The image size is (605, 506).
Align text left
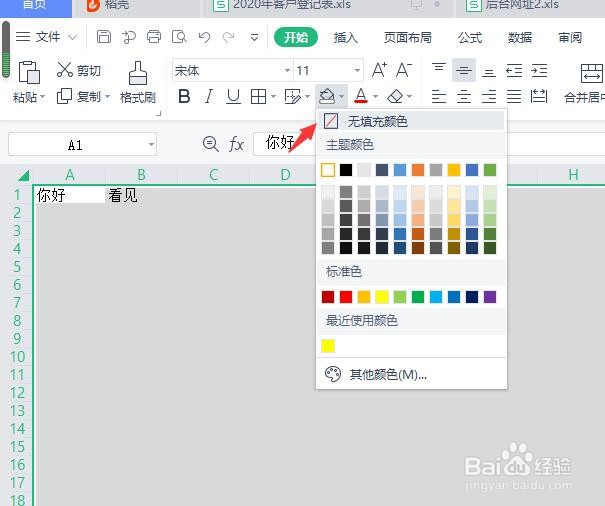pyautogui.click(x=439, y=96)
